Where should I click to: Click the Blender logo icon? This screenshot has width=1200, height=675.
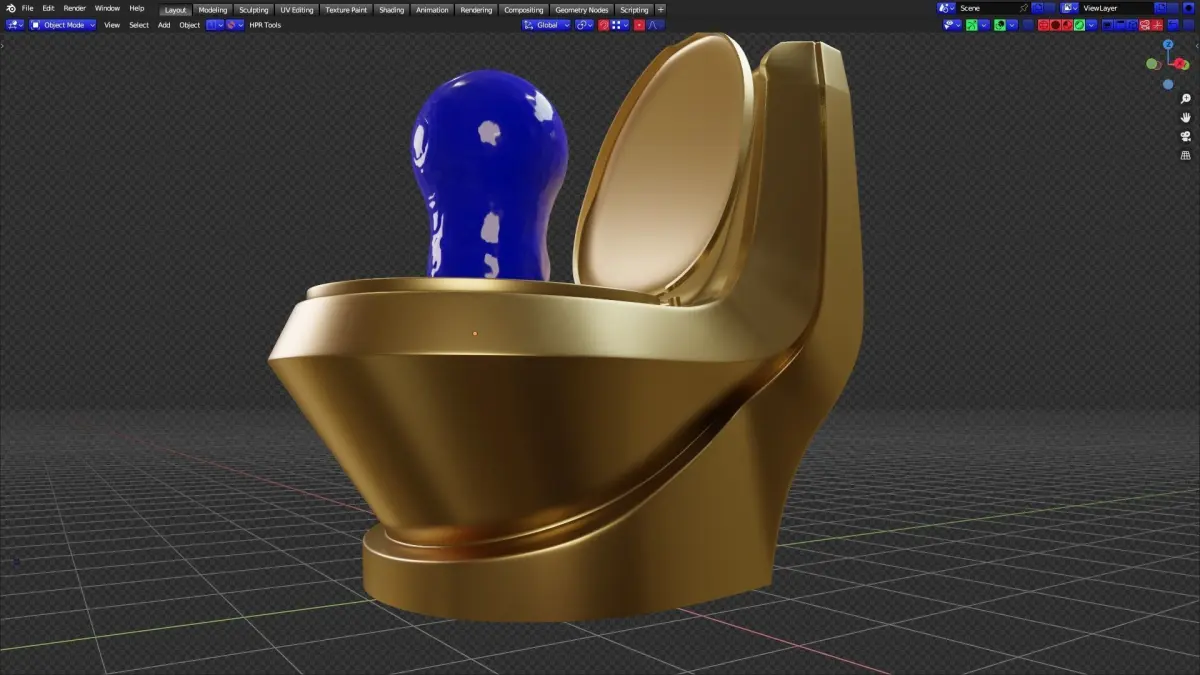pos(11,8)
